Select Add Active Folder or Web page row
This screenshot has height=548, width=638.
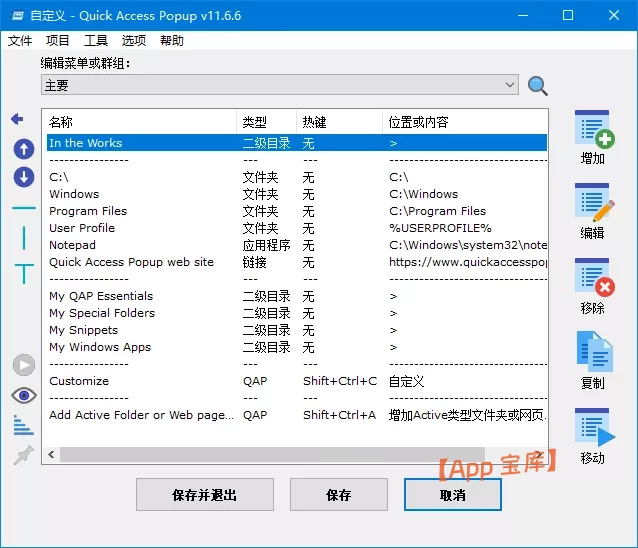(x=297, y=415)
